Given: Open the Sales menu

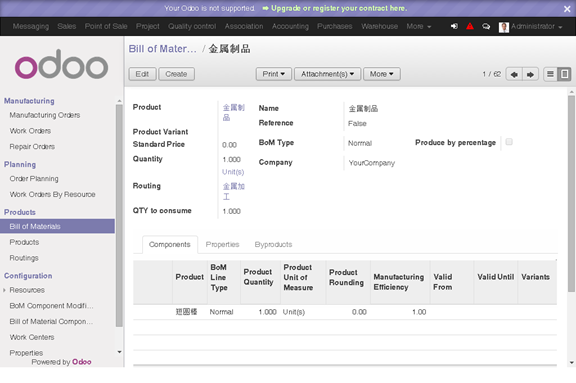Looking at the screenshot, I should pyautogui.click(x=66, y=26).
